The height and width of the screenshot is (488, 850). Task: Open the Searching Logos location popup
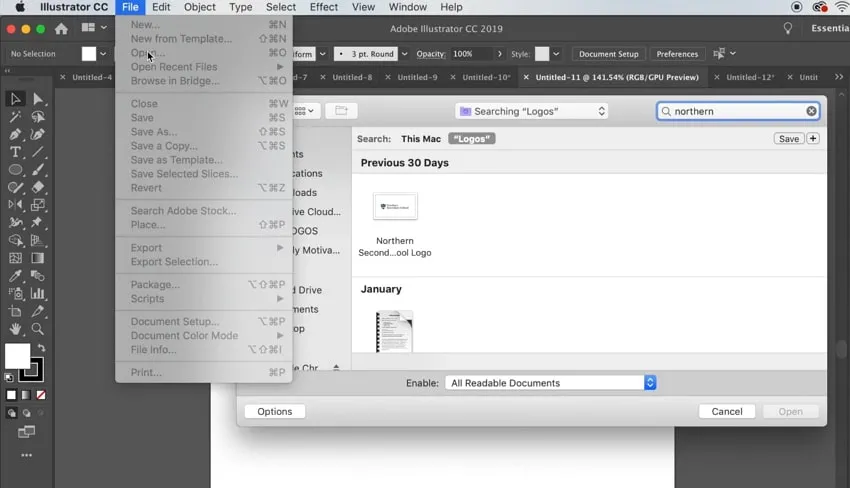coord(531,111)
